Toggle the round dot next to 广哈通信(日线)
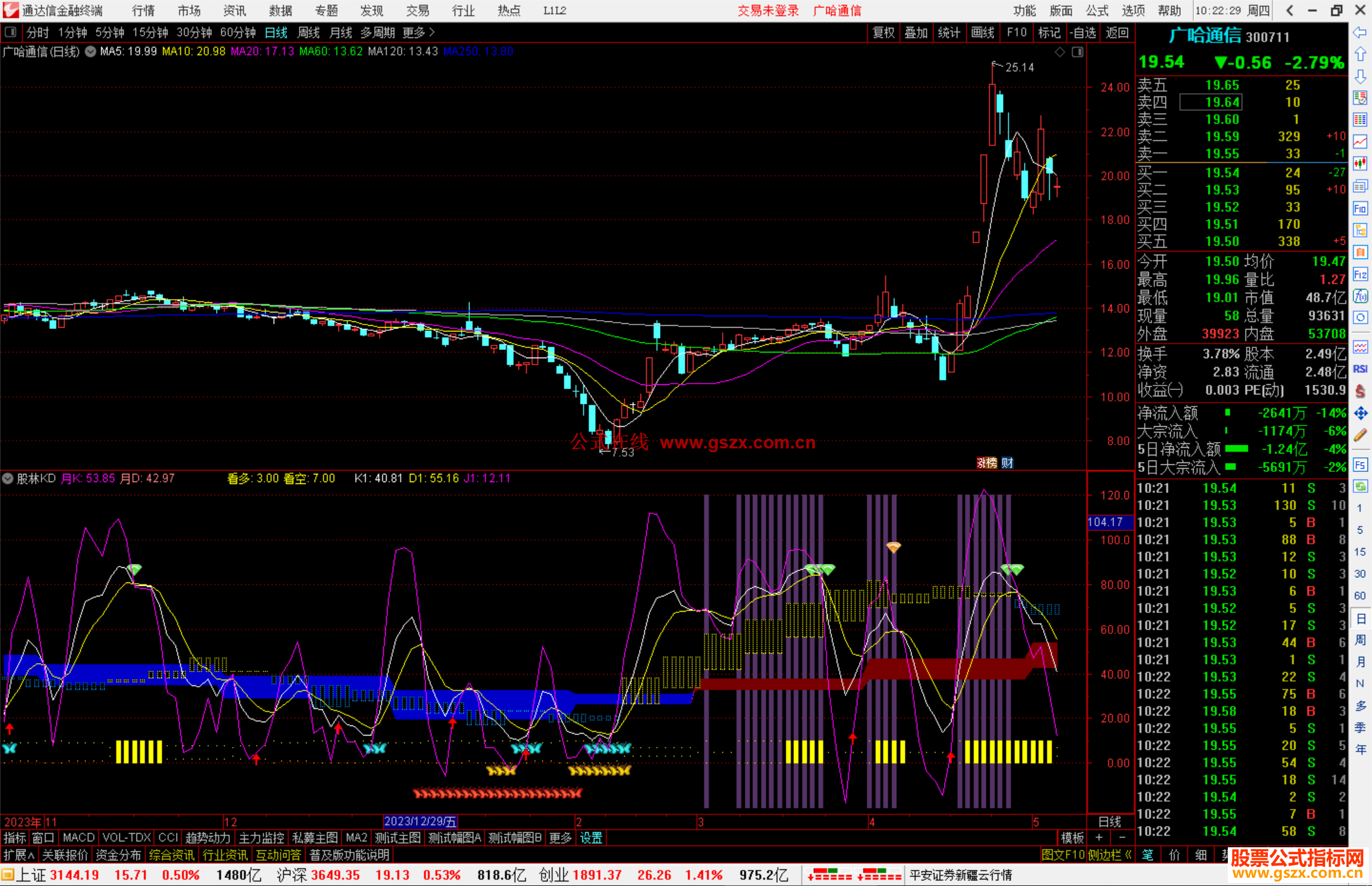This screenshot has width=1372, height=886. click(90, 51)
